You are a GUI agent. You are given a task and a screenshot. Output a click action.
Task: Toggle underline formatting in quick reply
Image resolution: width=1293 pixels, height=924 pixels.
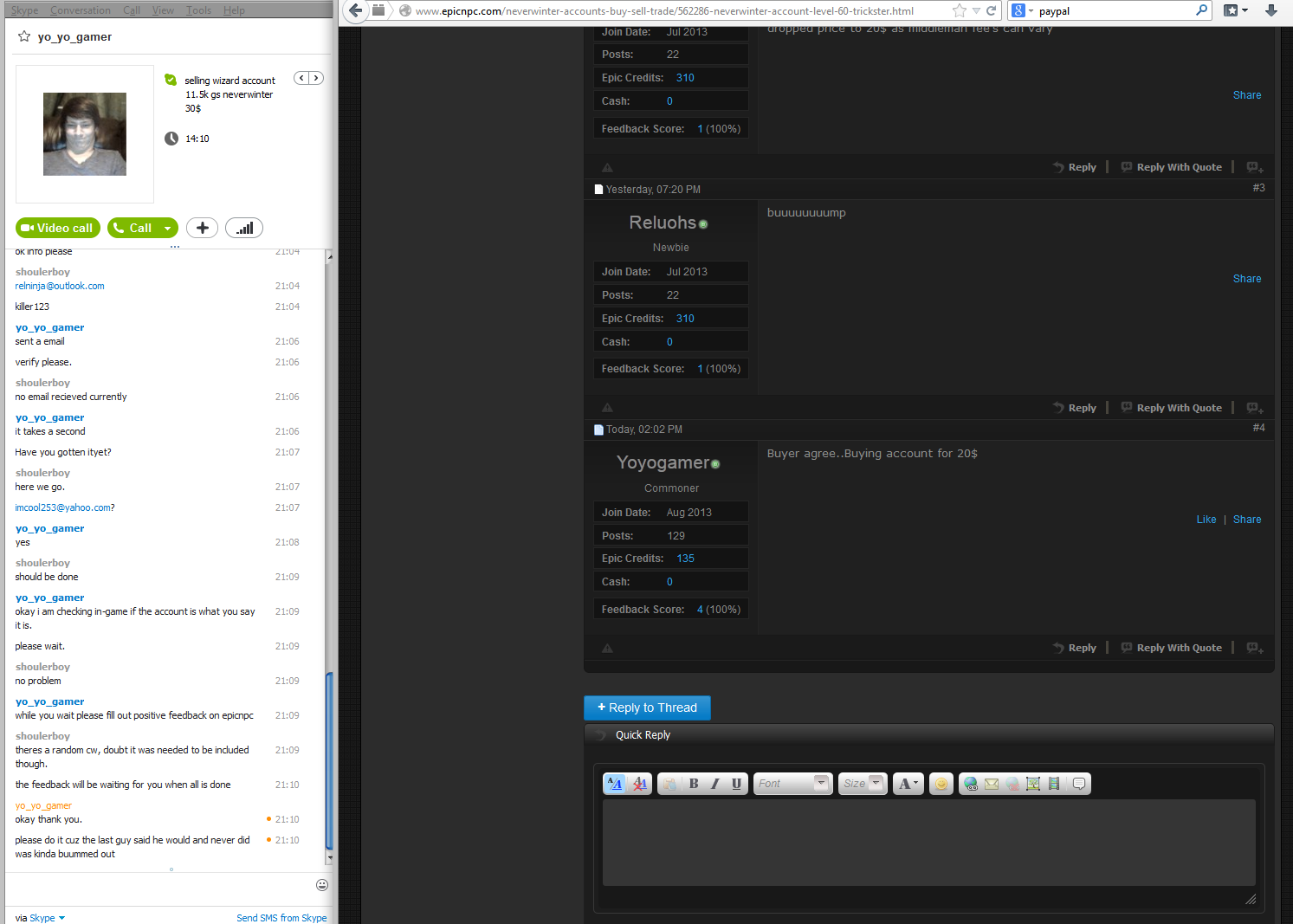coord(736,784)
